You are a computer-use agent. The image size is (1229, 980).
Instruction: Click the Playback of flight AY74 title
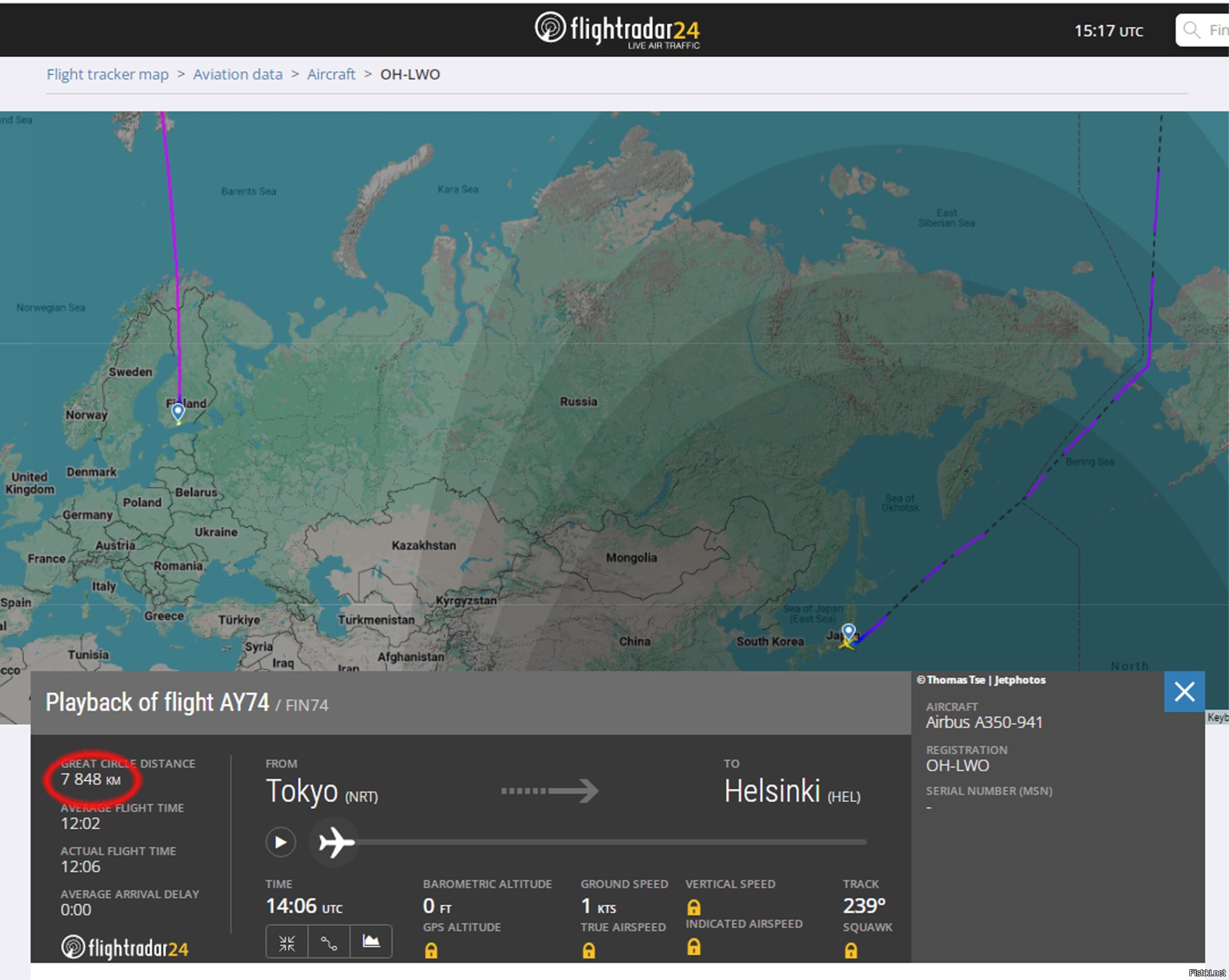pyautogui.click(x=157, y=703)
